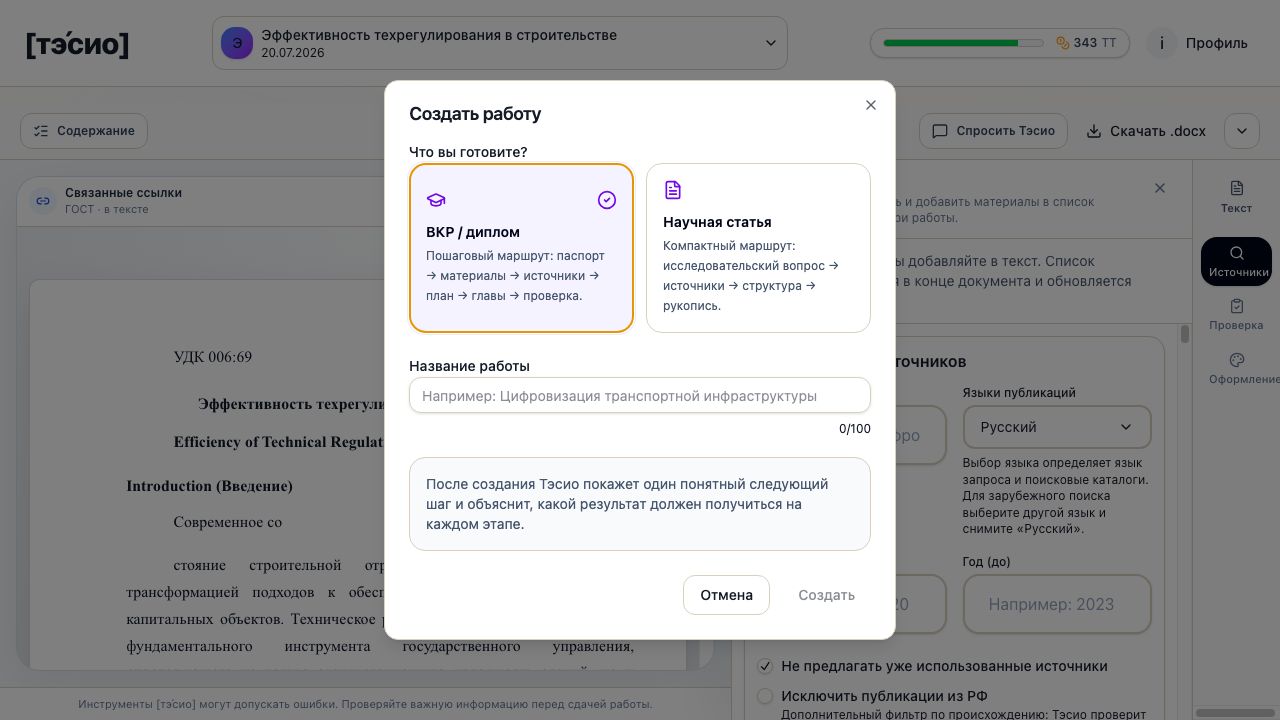The width and height of the screenshot is (1280, 720).
Task: Open the Содержание contents menu
Action: tap(84, 131)
